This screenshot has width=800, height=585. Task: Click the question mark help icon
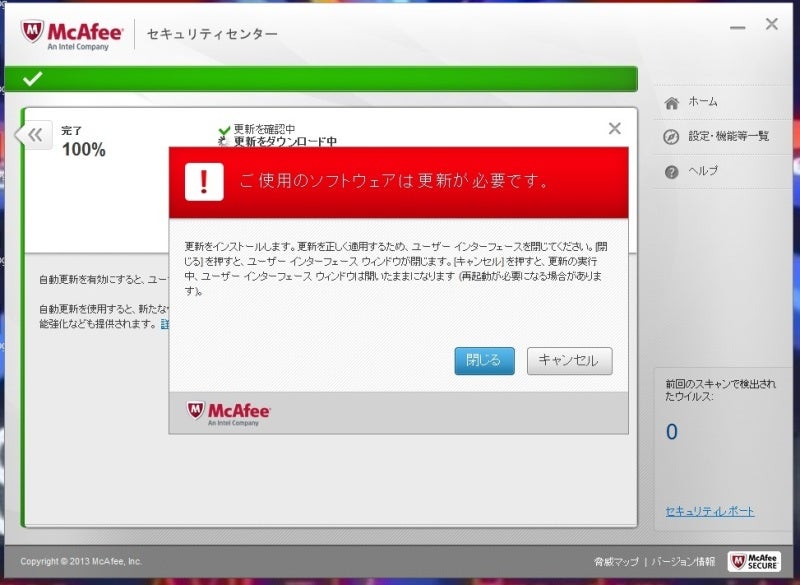tap(671, 172)
